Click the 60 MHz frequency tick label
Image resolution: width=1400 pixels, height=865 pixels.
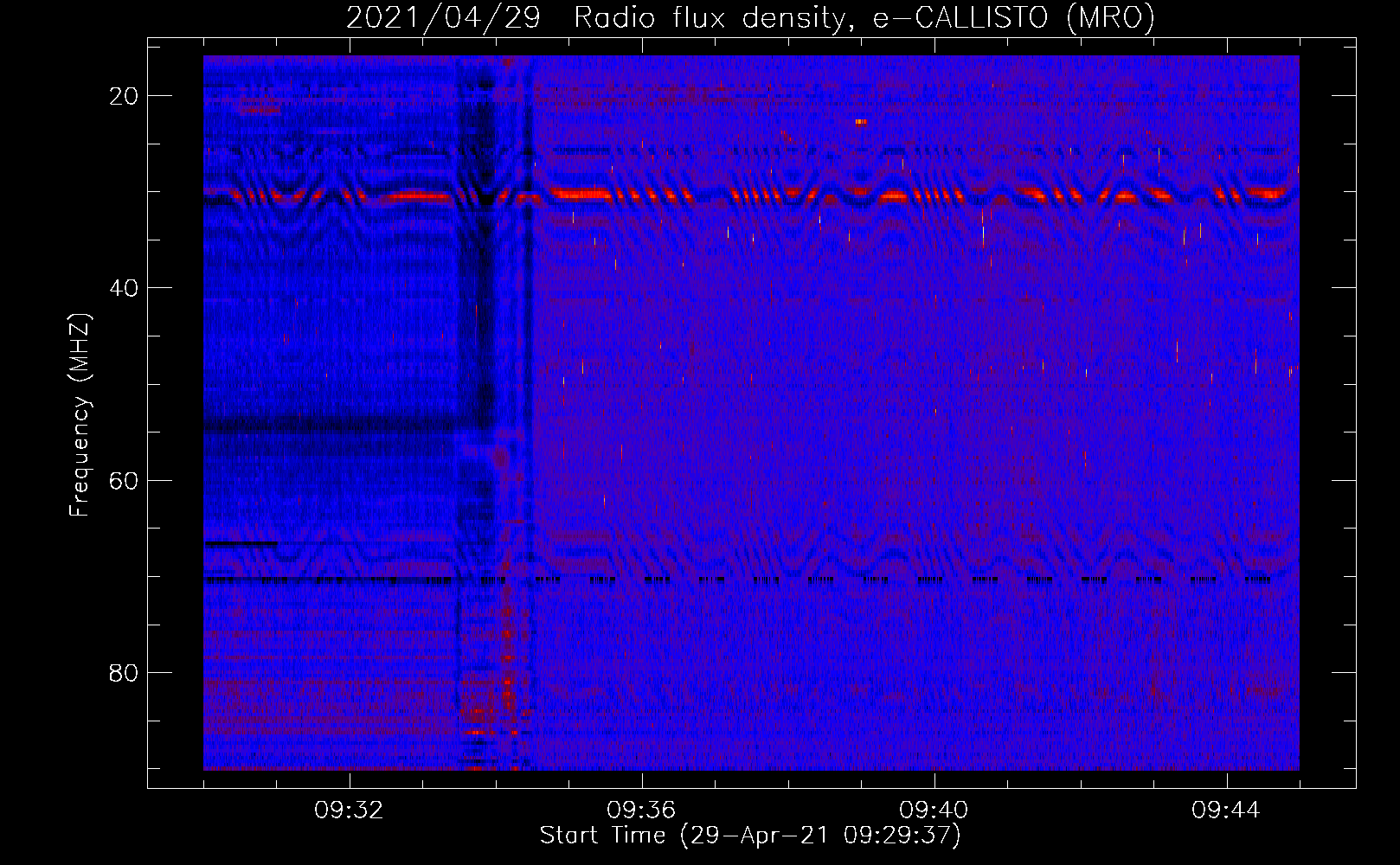click(x=125, y=480)
